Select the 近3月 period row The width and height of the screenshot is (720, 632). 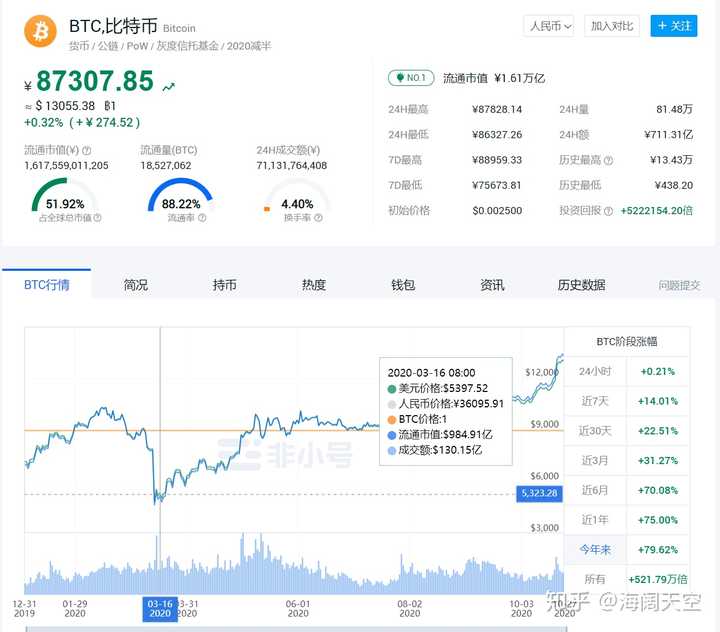click(x=627, y=461)
